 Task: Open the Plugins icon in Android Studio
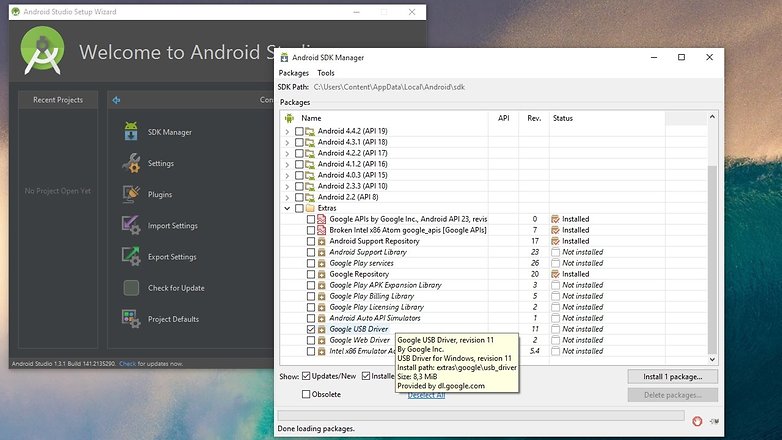pos(131,194)
